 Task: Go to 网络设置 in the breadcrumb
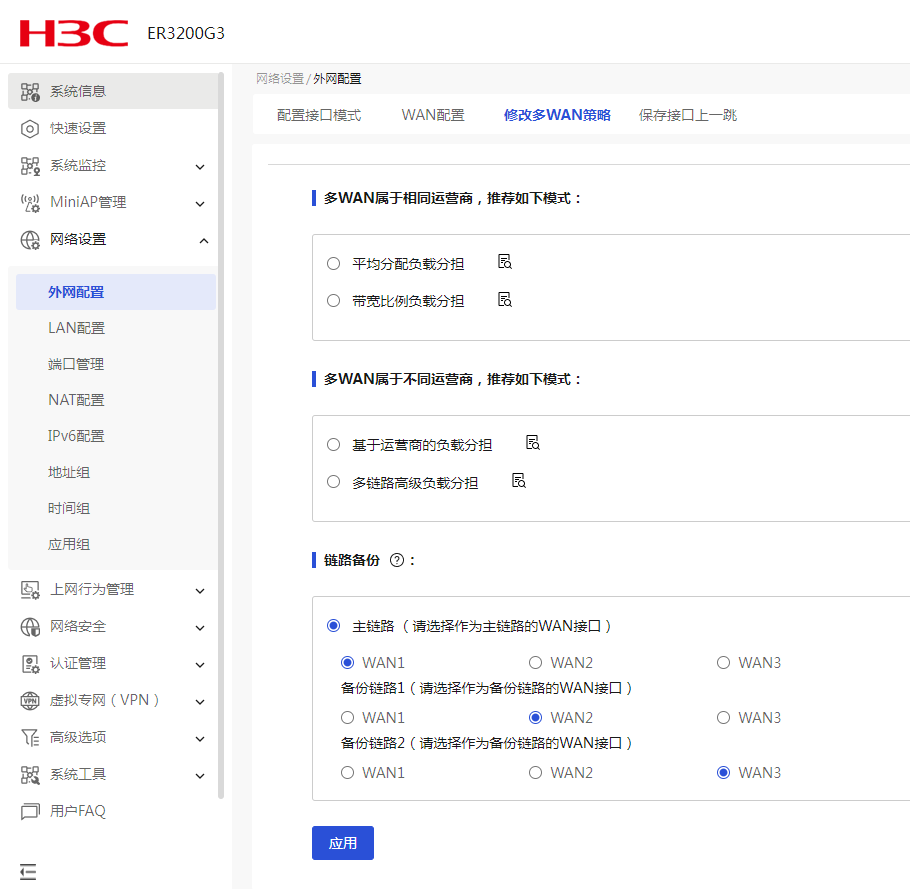[x=279, y=78]
